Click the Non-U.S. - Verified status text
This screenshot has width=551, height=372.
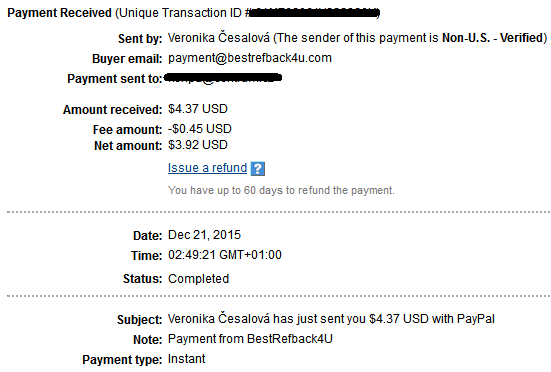click(493, 38)
